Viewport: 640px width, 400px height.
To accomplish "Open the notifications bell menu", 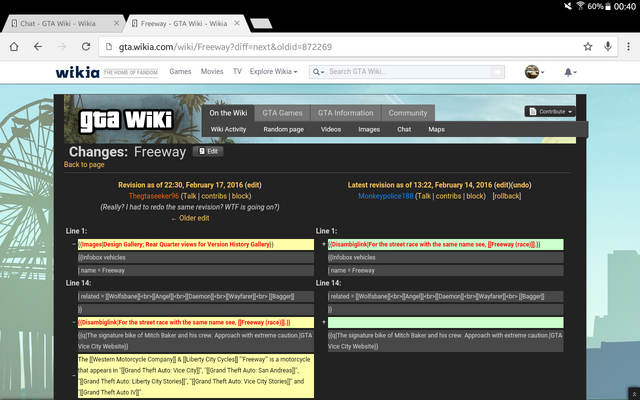I will [570, 72].
